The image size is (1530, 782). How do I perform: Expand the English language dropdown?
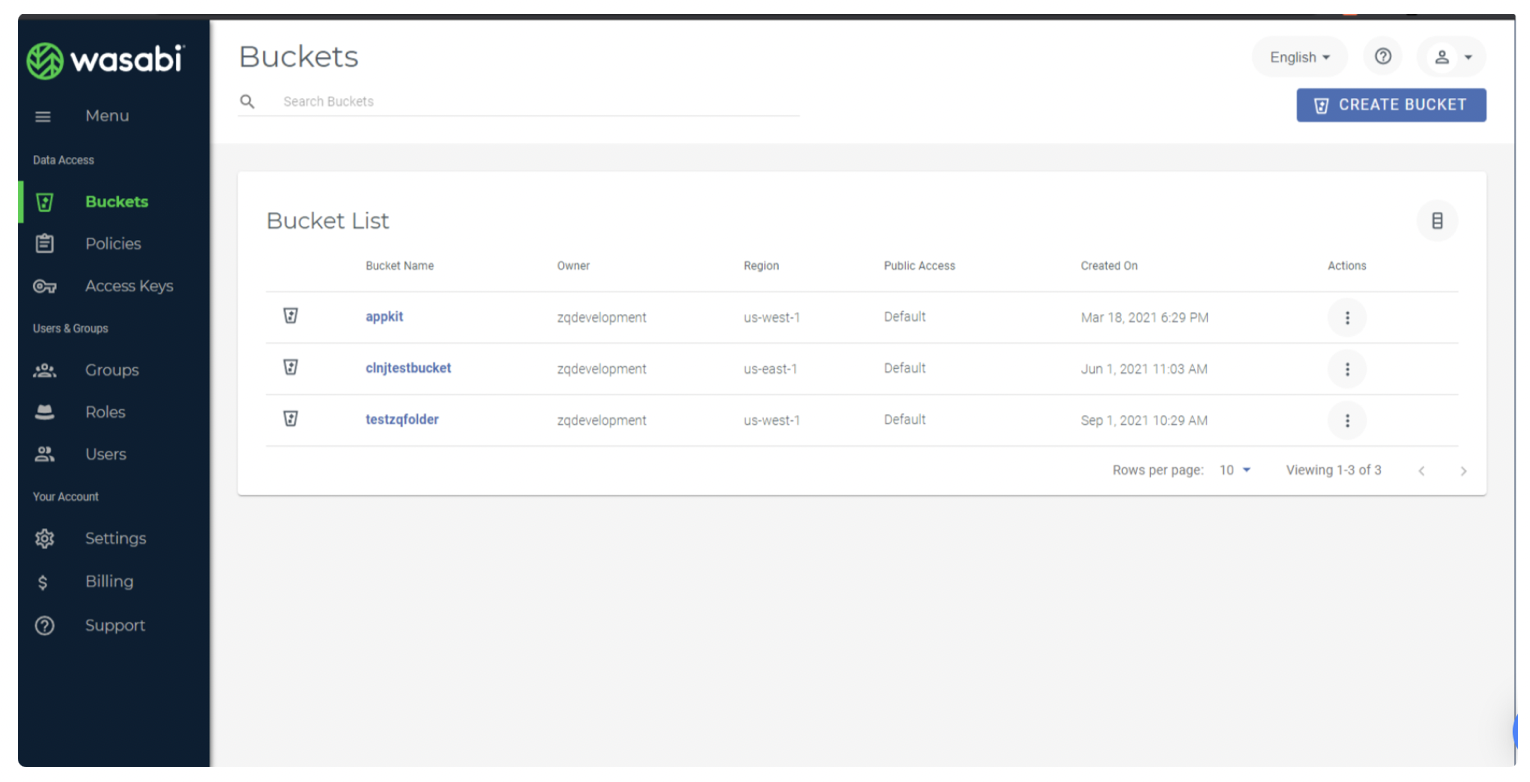point(1299,57)
